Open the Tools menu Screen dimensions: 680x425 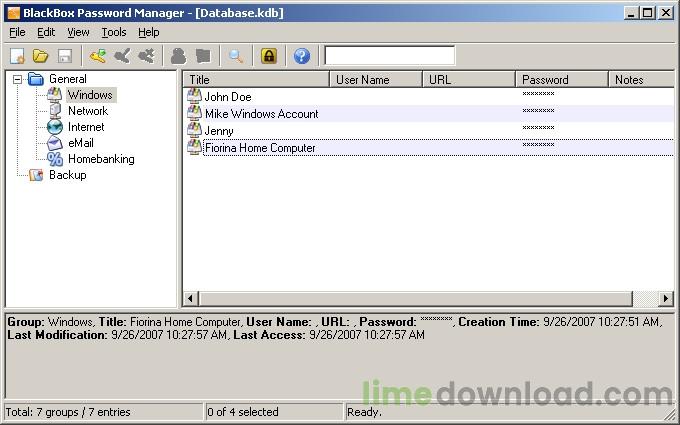tap(114, 33)
